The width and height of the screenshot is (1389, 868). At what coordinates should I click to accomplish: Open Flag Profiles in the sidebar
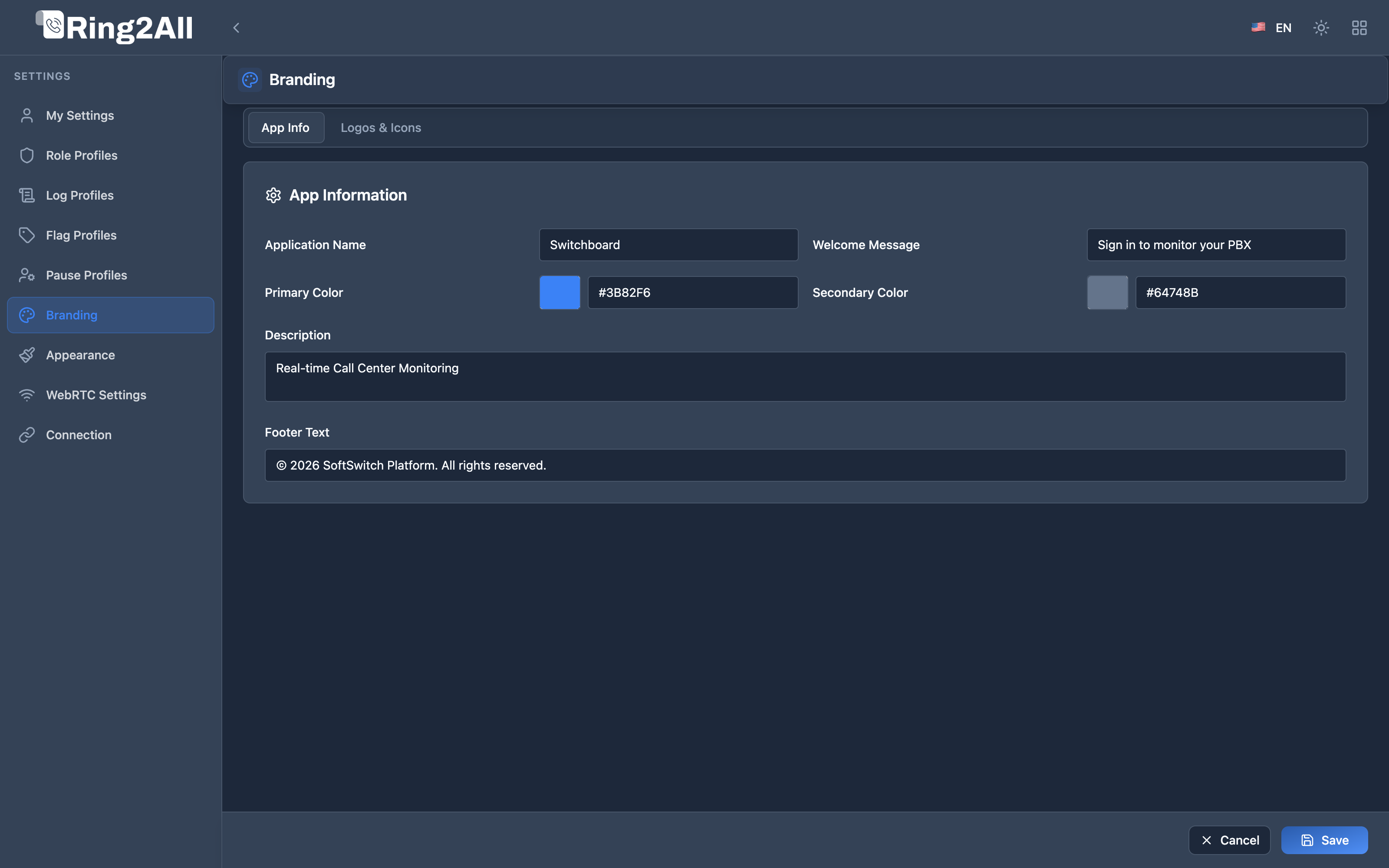pyautogui.click(x=110, y=235)
